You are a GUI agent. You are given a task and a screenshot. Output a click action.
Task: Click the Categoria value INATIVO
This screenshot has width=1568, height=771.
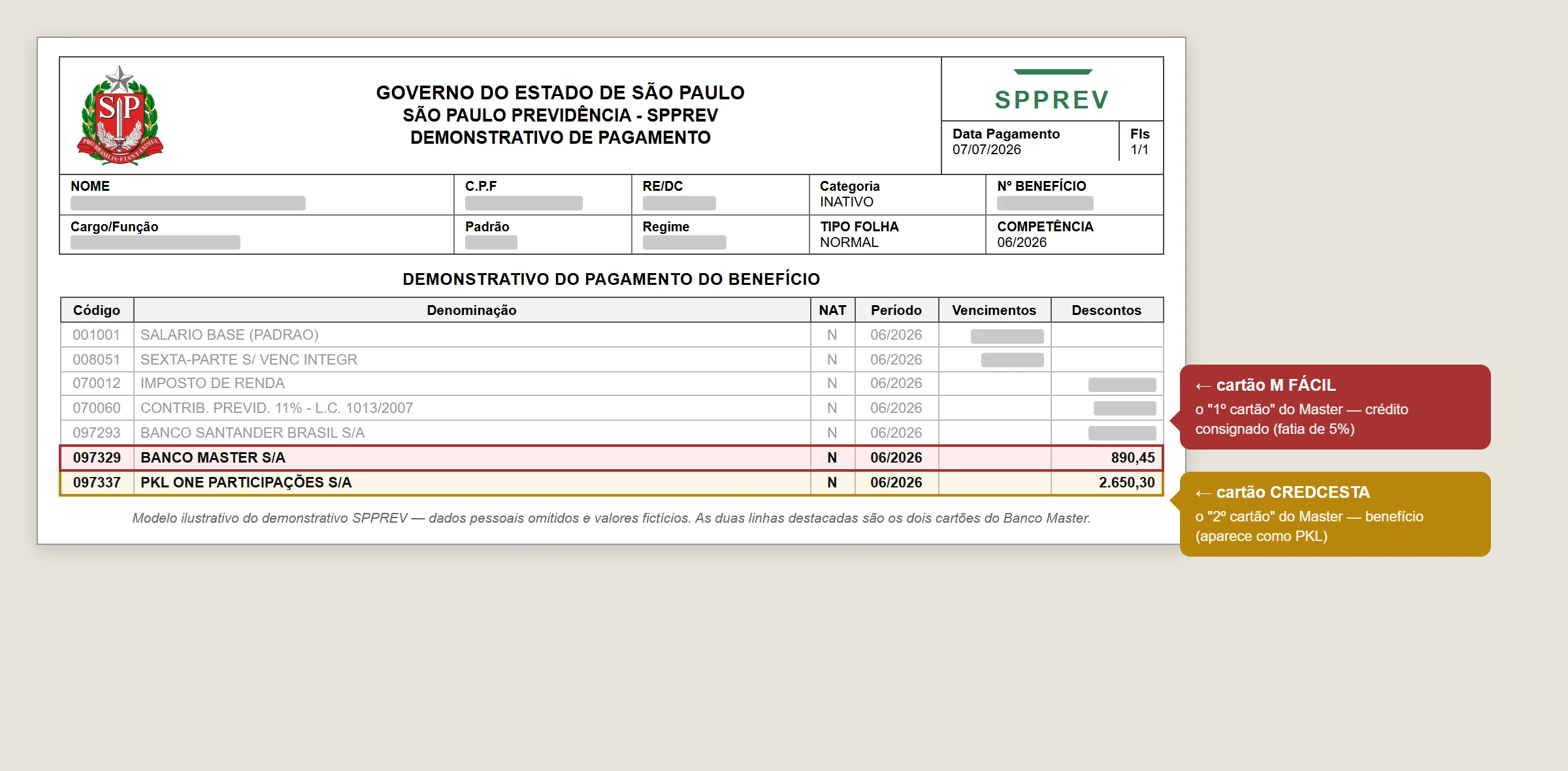click(x=847, y=202)
